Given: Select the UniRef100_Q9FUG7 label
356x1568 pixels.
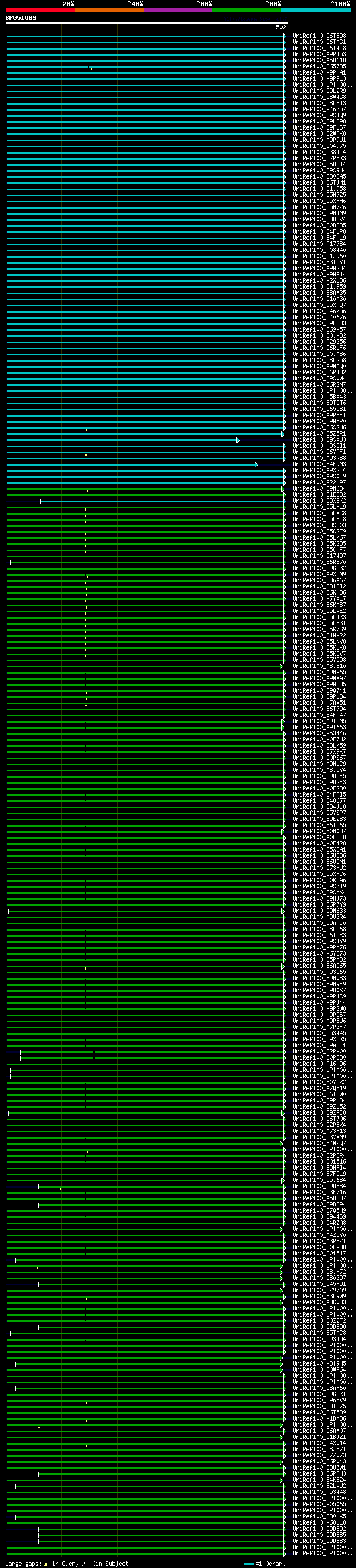Looking at the screenshot, I should click(x=319, y=127).
